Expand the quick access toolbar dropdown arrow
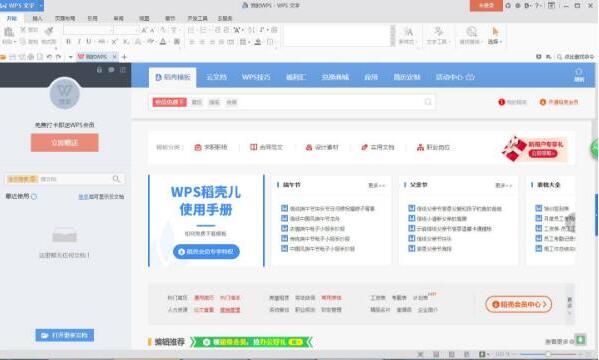The image size is (599, 360). [x=70, y=57]
